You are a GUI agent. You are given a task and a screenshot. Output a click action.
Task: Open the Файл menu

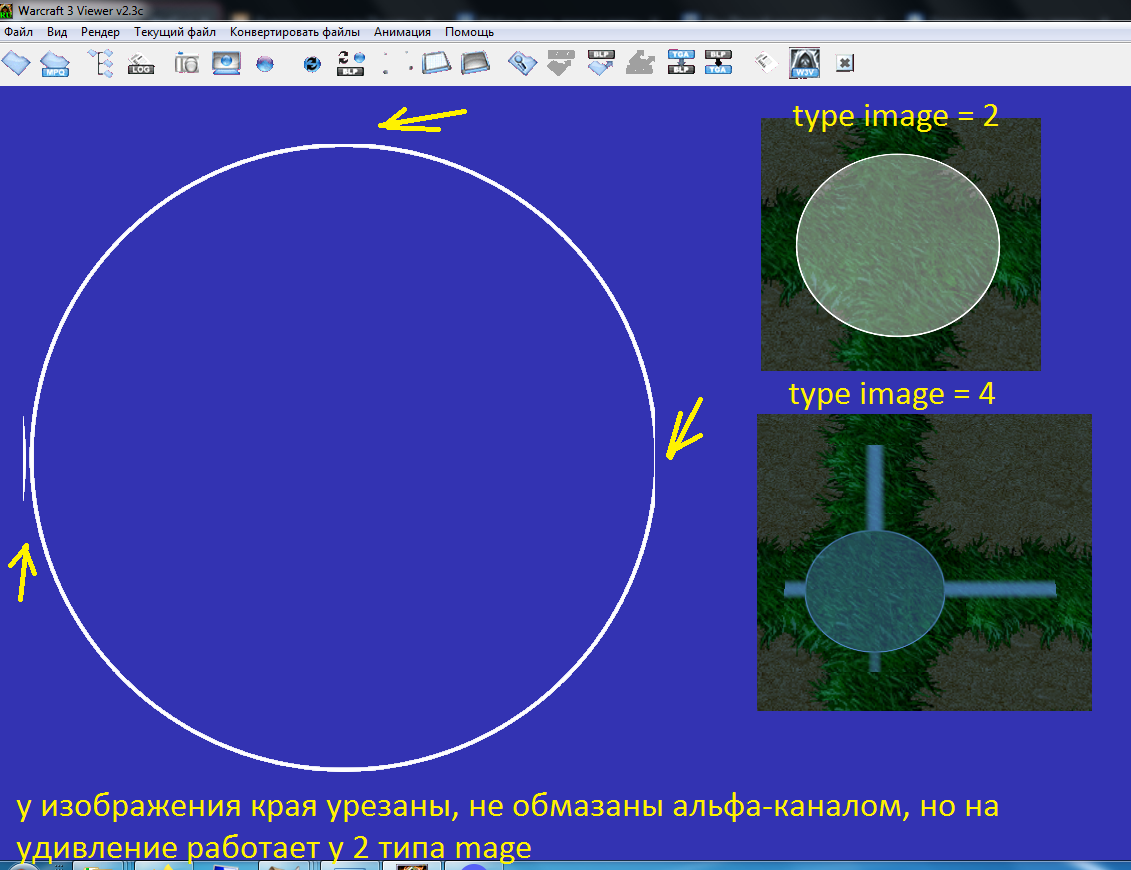[18, 32]
